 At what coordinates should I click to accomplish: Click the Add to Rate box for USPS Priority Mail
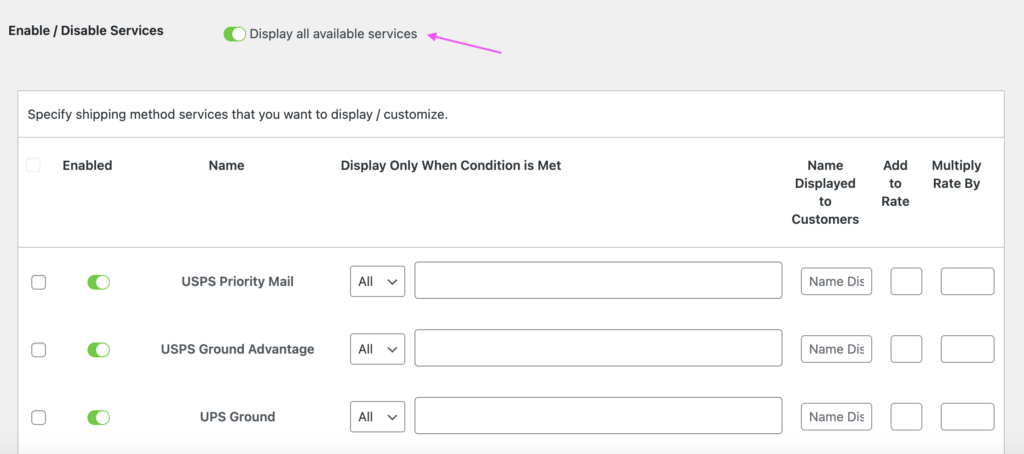906,282
